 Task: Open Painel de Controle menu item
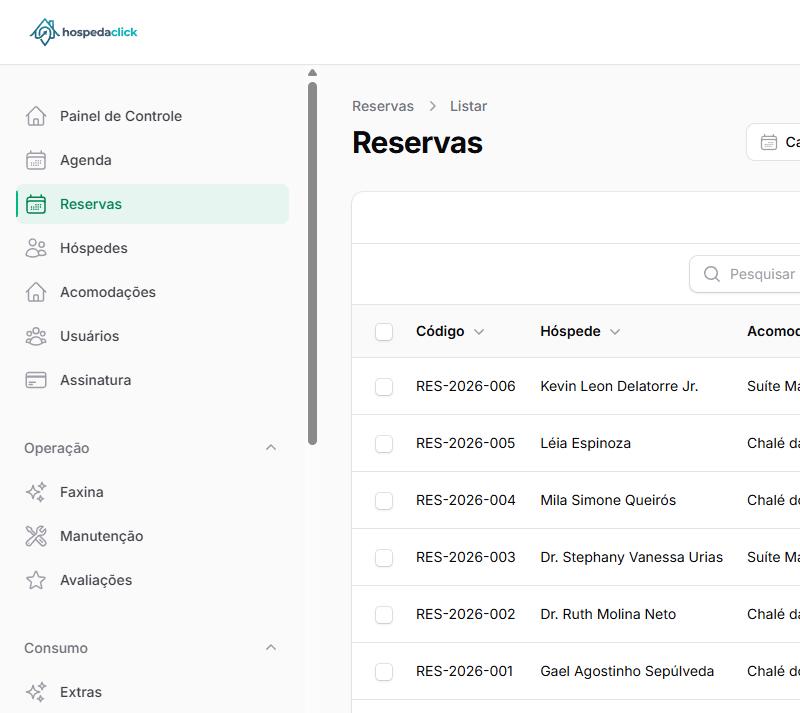click(x=153, y=116)
